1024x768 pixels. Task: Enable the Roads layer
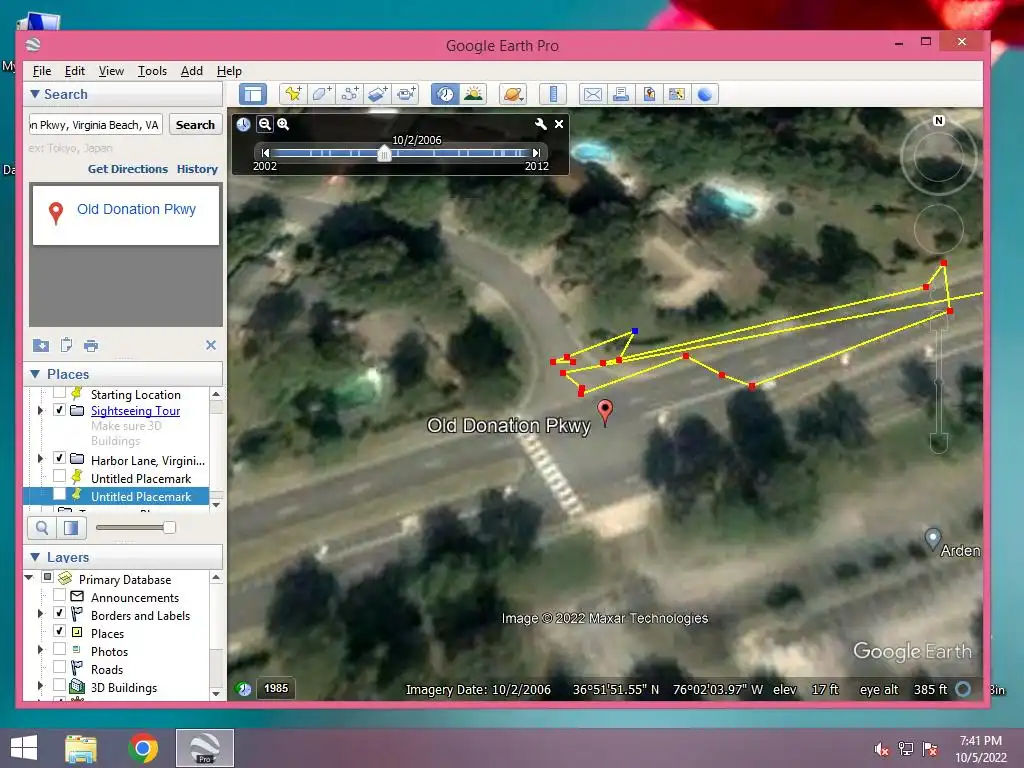click(59, 667)
